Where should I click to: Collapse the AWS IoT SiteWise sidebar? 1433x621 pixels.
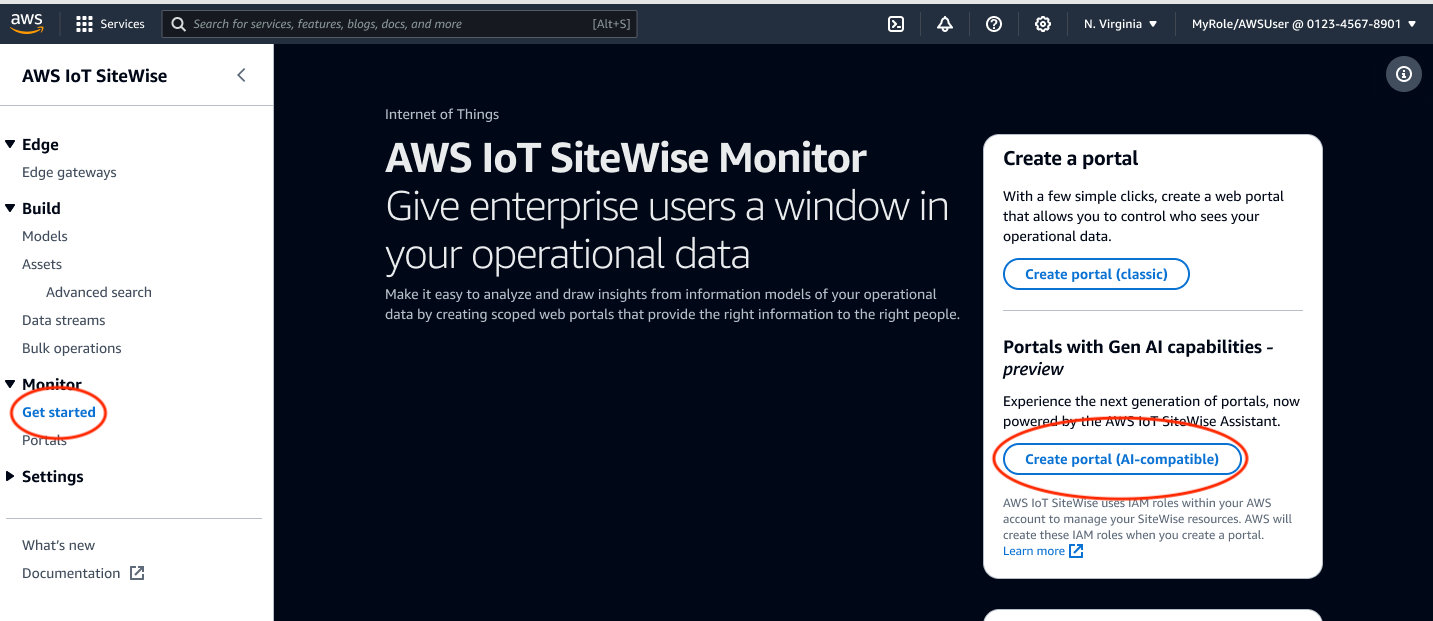pyautogui.click(x=241, y=75)
